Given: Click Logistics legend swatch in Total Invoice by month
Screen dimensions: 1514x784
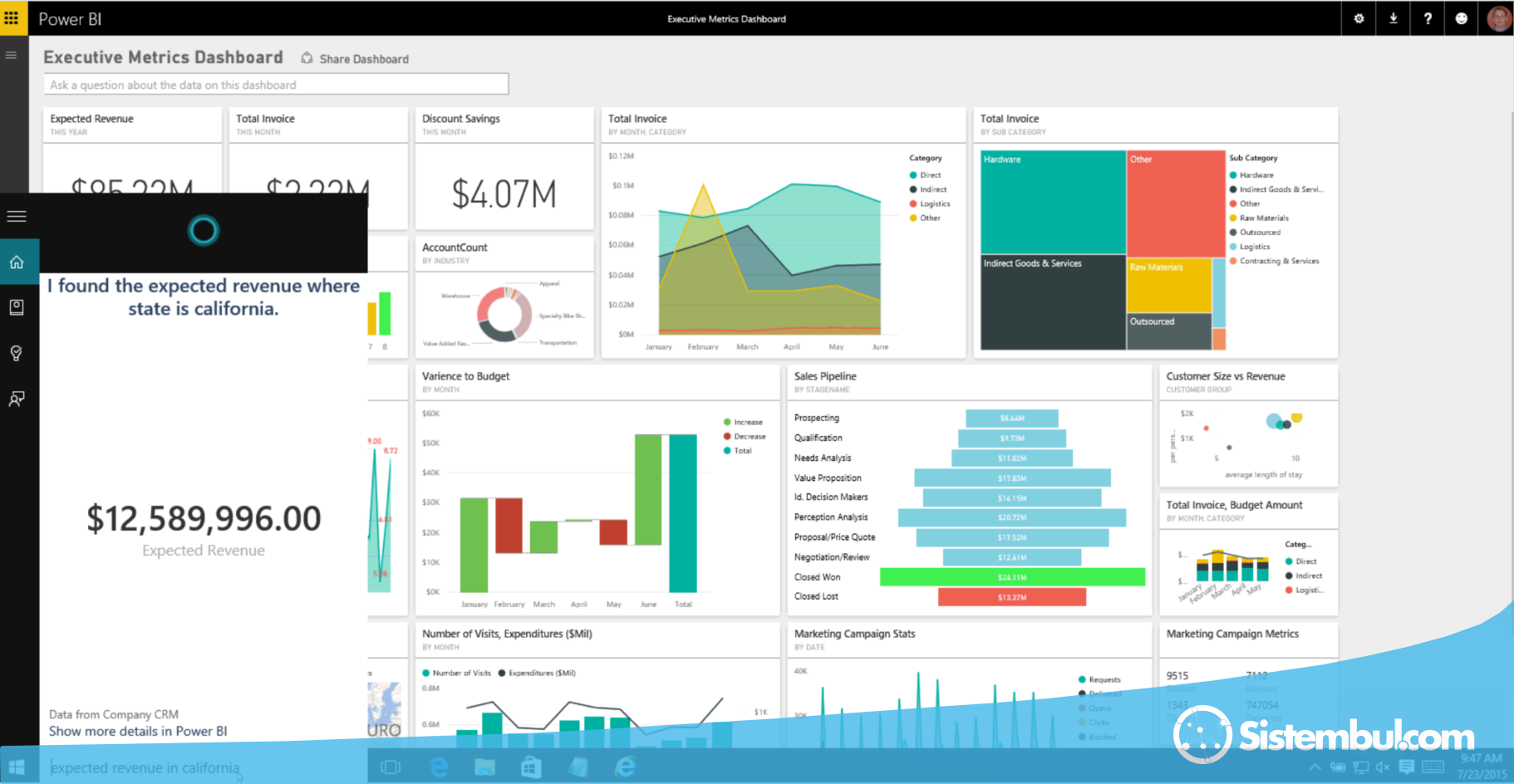Looking at the screenshot, I should (913, 203).
